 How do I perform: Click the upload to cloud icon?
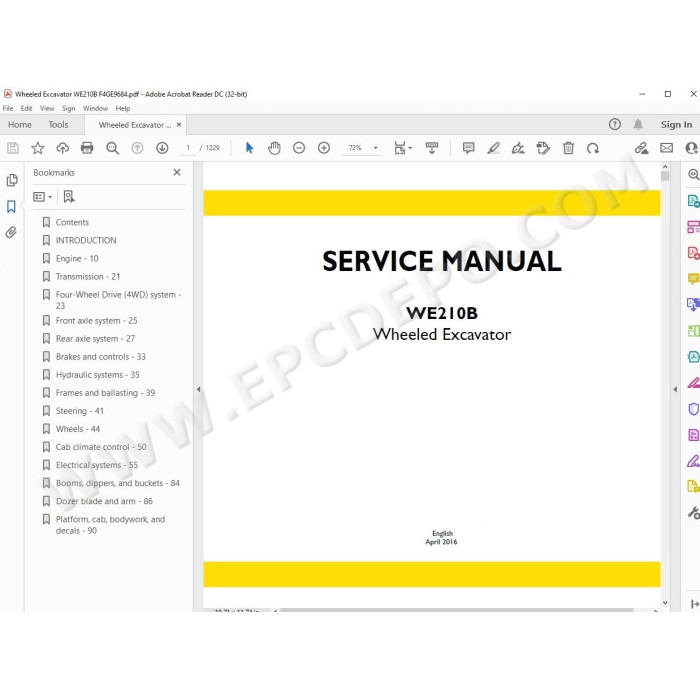(62, 148)
